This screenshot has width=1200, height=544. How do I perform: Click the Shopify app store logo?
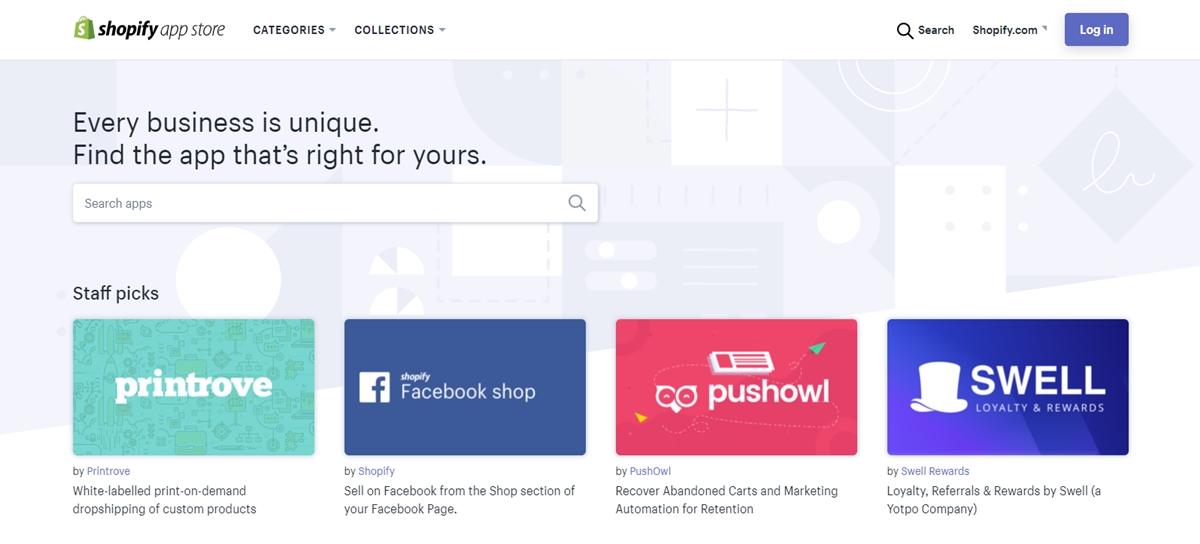tap(149, 30)
